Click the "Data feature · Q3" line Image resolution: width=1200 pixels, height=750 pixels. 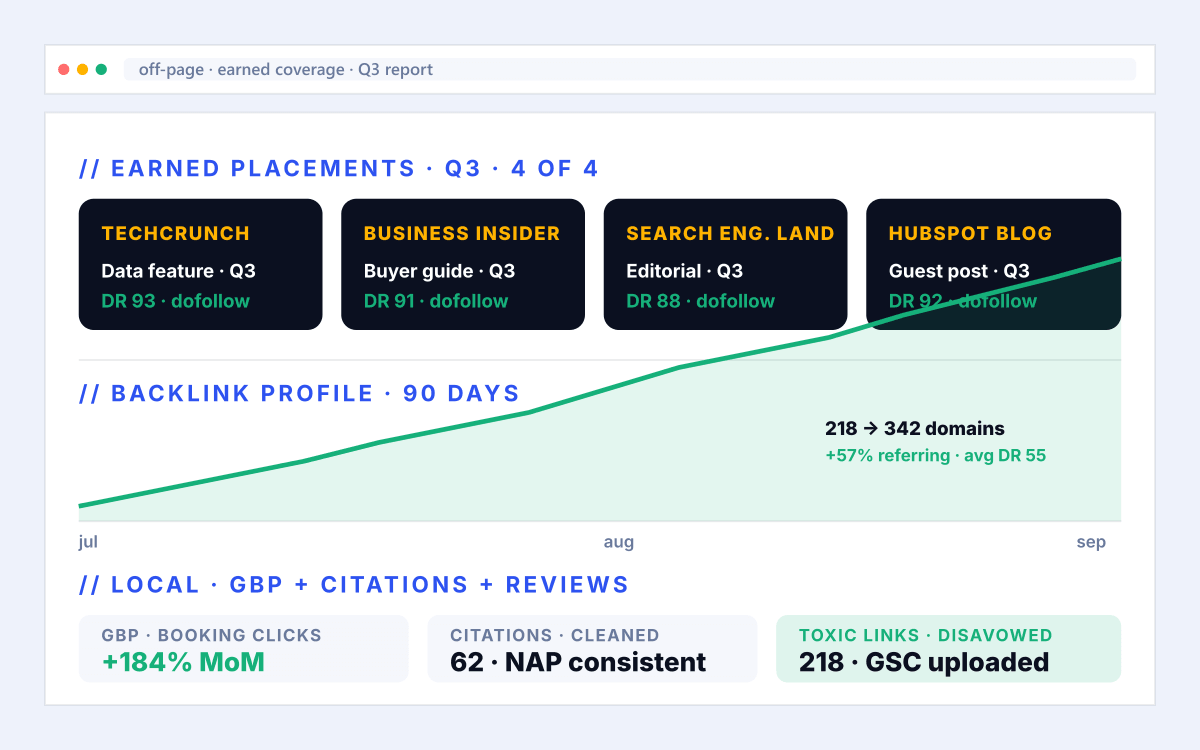click(x=179, y=271)
